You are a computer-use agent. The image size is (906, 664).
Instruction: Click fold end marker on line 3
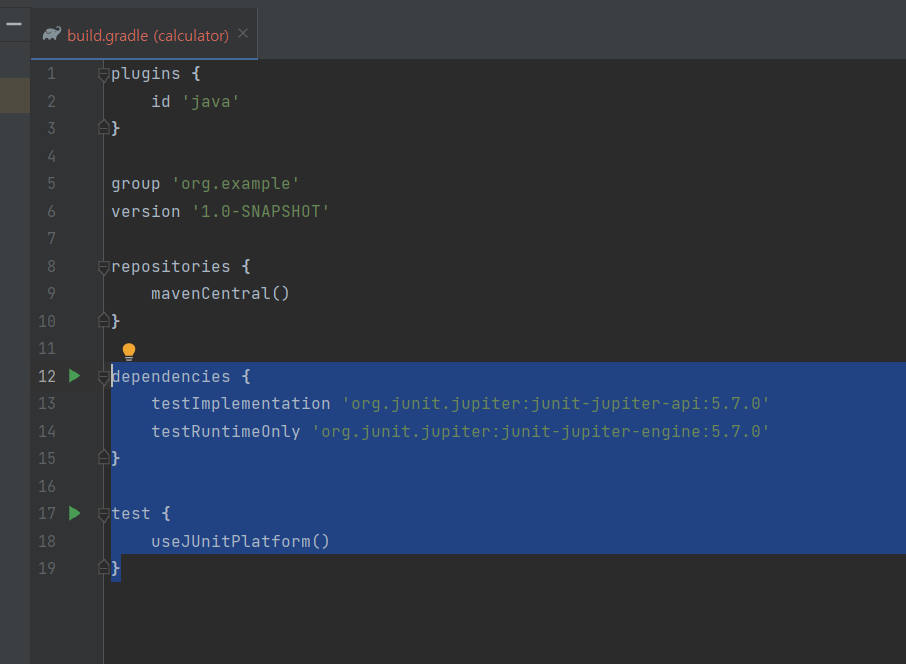[103, 127]
